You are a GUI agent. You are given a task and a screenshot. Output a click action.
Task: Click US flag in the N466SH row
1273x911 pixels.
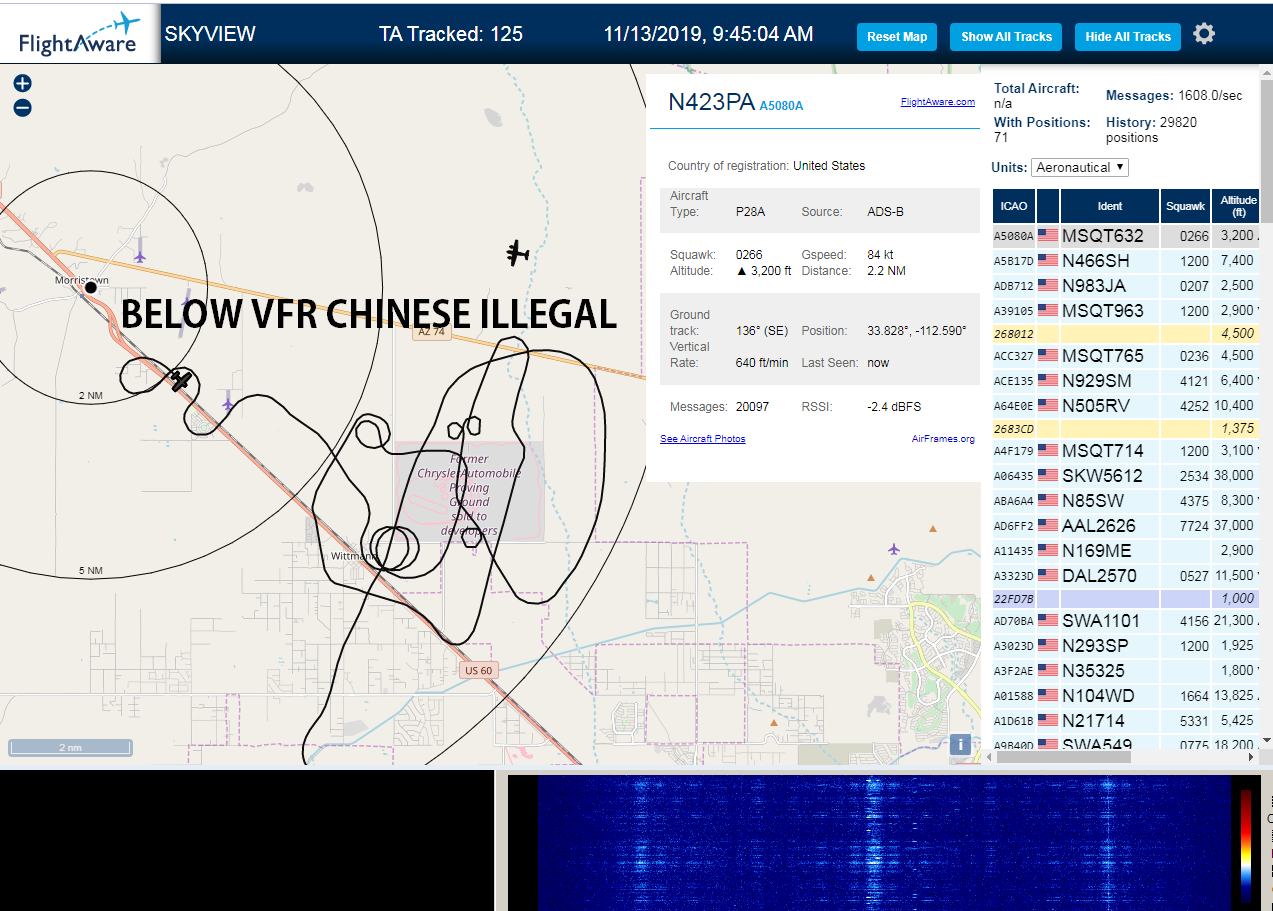click(1048, 261)
